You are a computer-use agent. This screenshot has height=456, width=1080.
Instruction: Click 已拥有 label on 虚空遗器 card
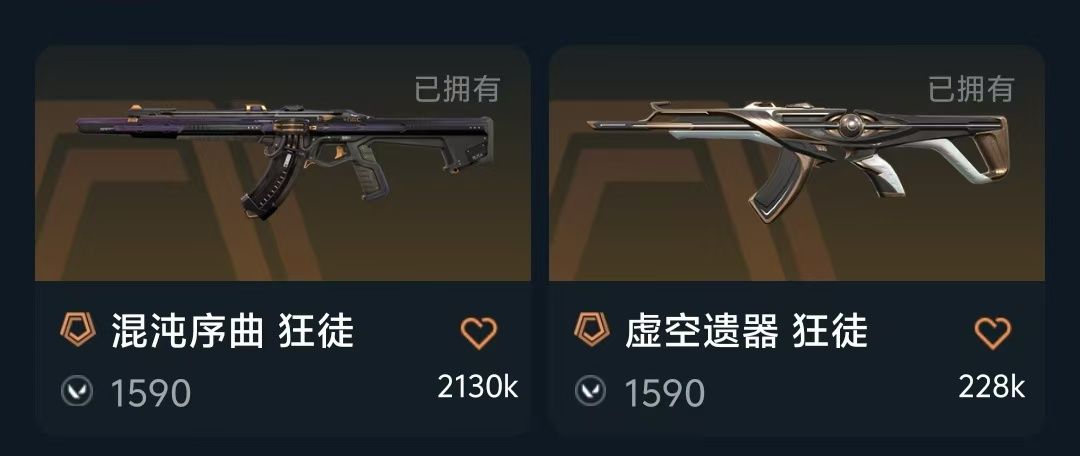point(971,89)
